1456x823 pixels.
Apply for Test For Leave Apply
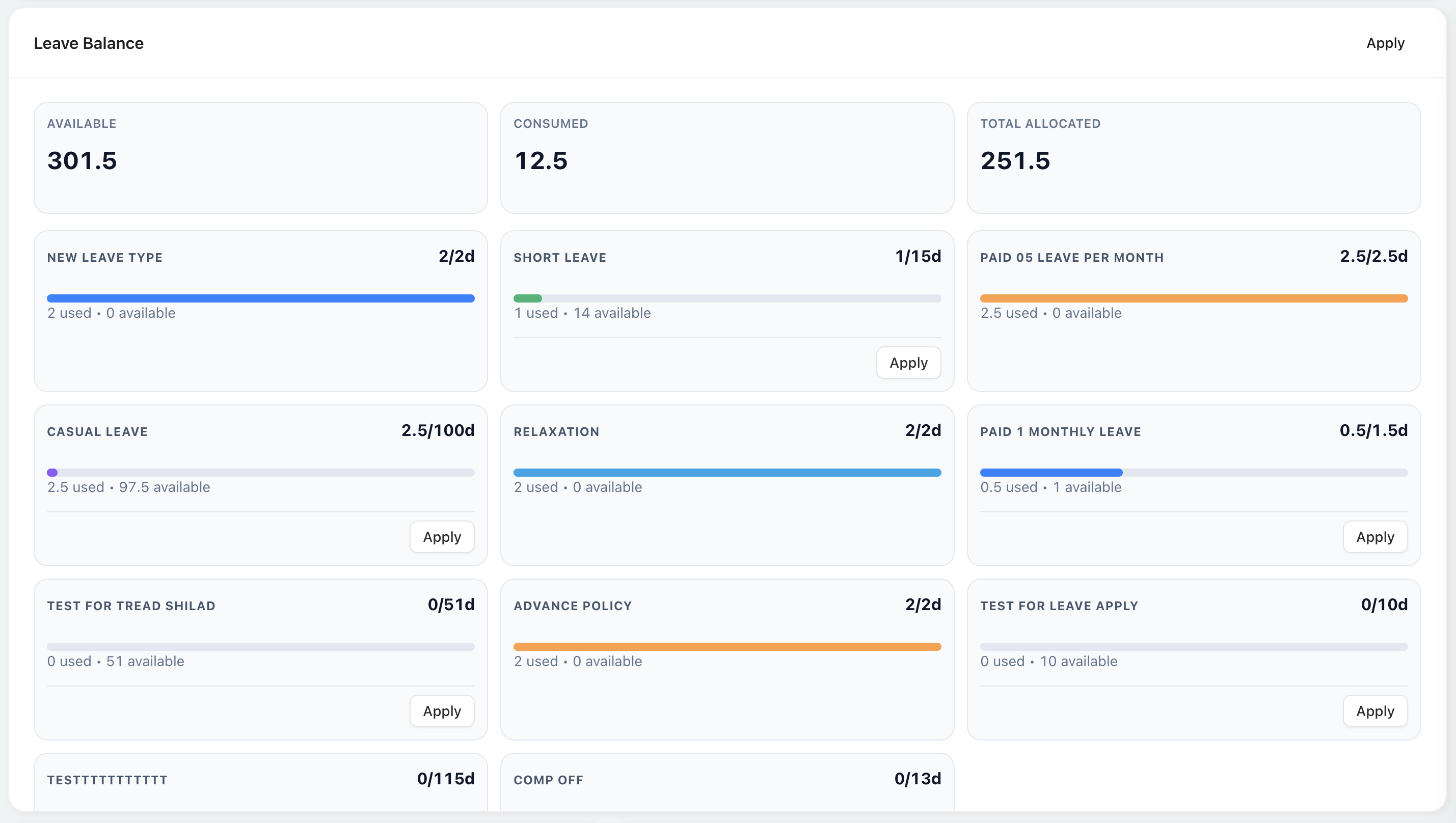[x=1374, y=710]
